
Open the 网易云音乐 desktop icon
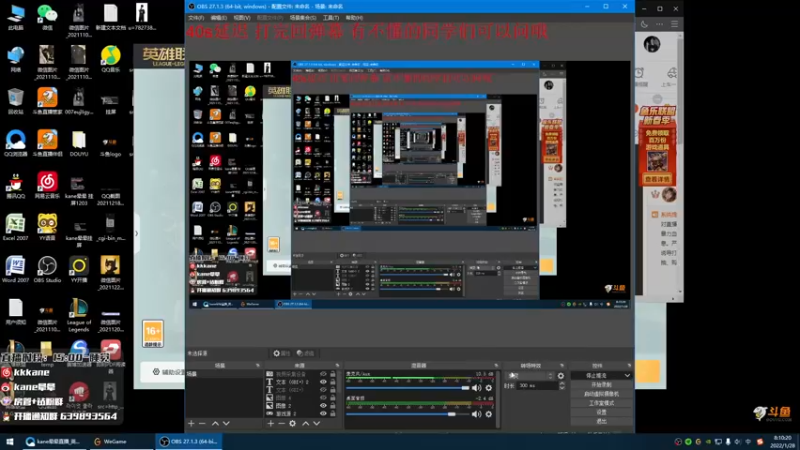pos(47,185)
